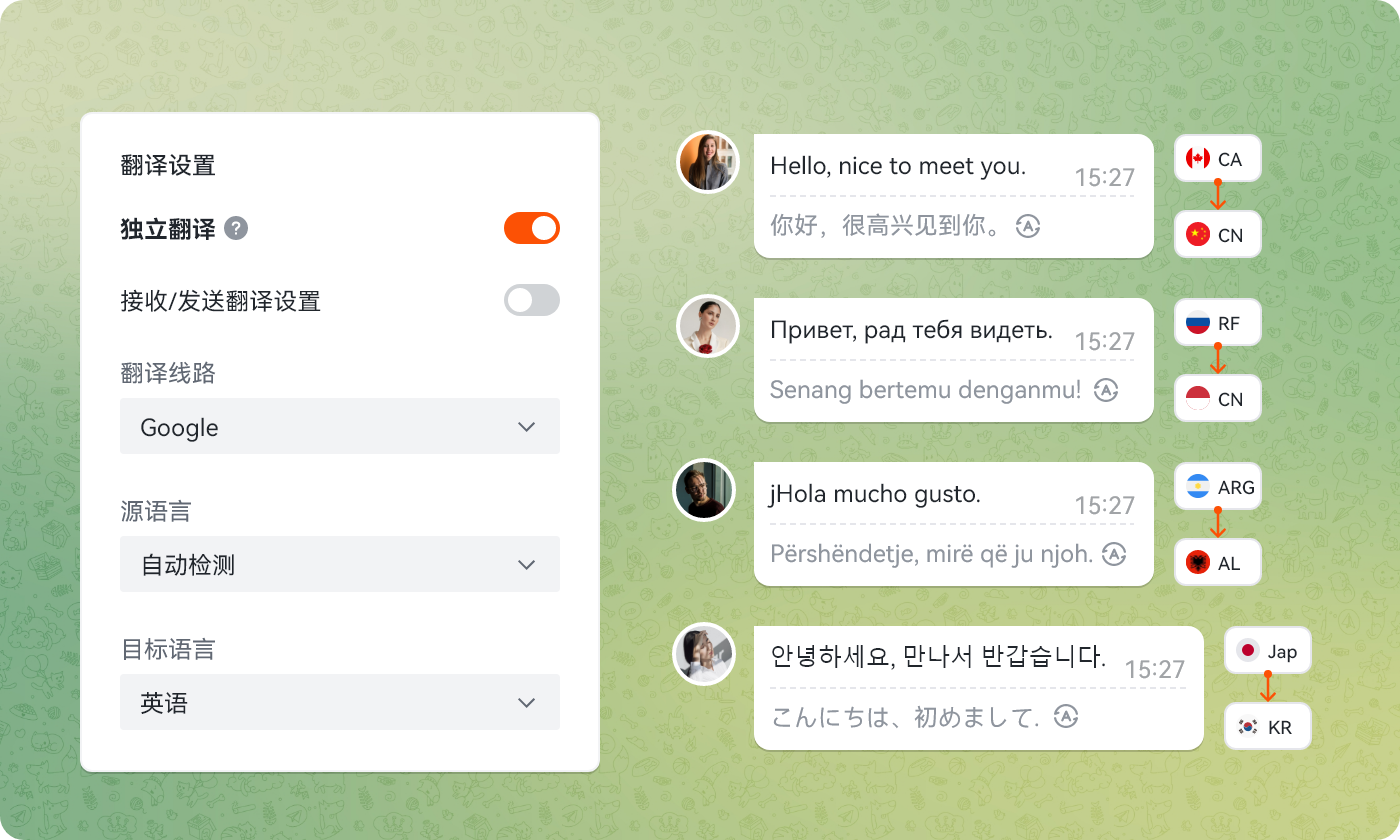Click the help icon beside 独立翻译
Image resolution: width=1400 pixels, height=840 pixels.
[236, 229]
